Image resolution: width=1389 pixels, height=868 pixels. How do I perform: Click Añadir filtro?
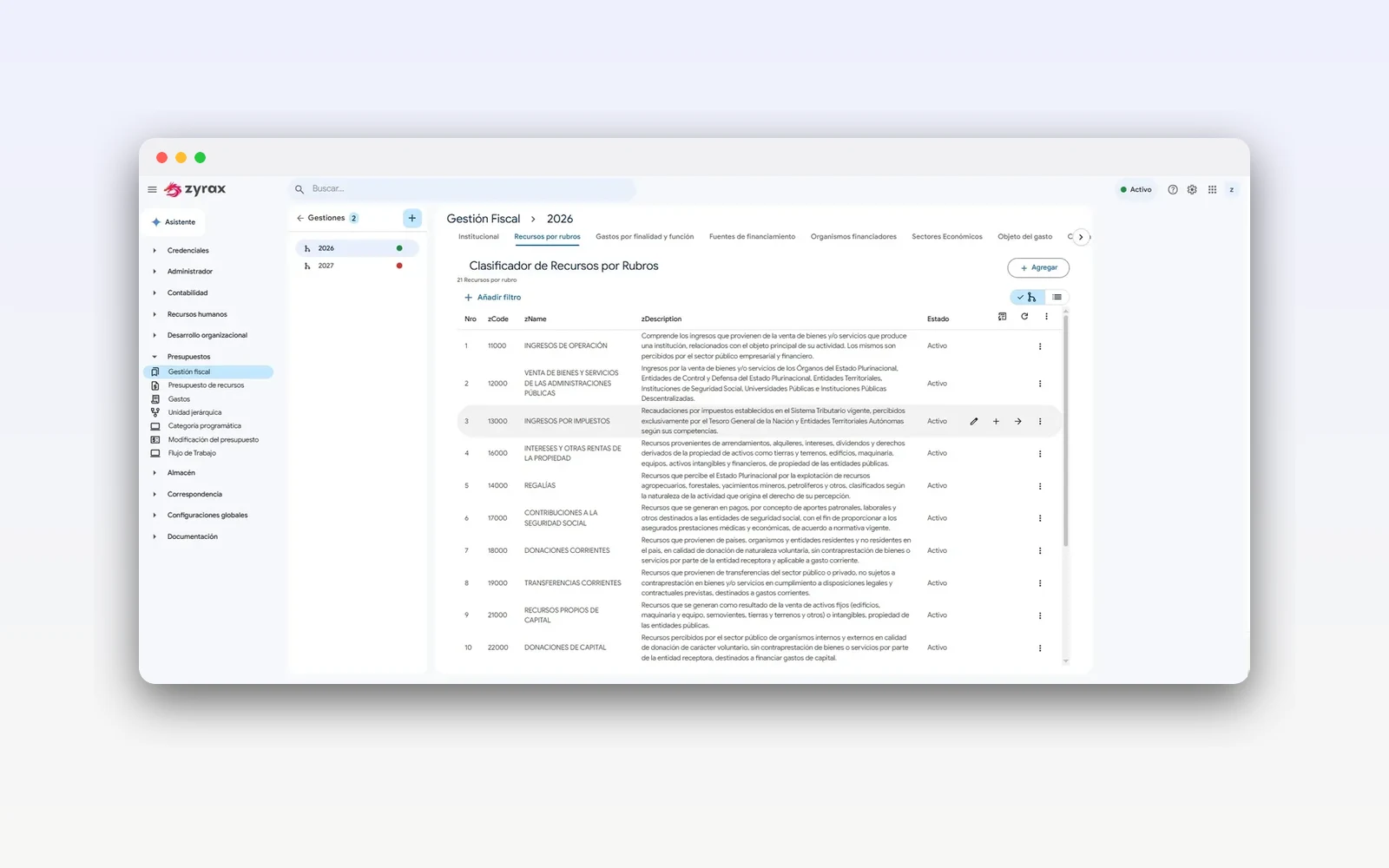coord(493,298)
